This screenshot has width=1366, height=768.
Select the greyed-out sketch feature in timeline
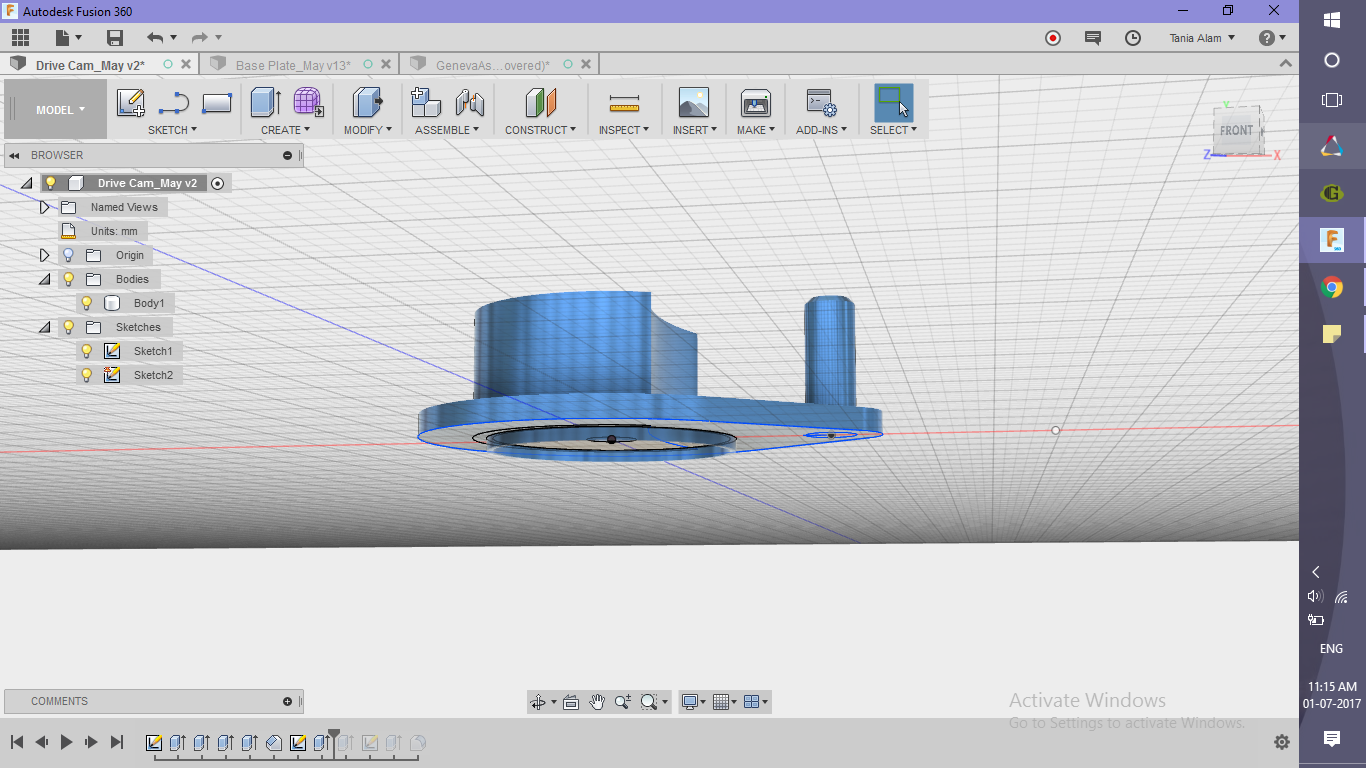coord(370,742)
